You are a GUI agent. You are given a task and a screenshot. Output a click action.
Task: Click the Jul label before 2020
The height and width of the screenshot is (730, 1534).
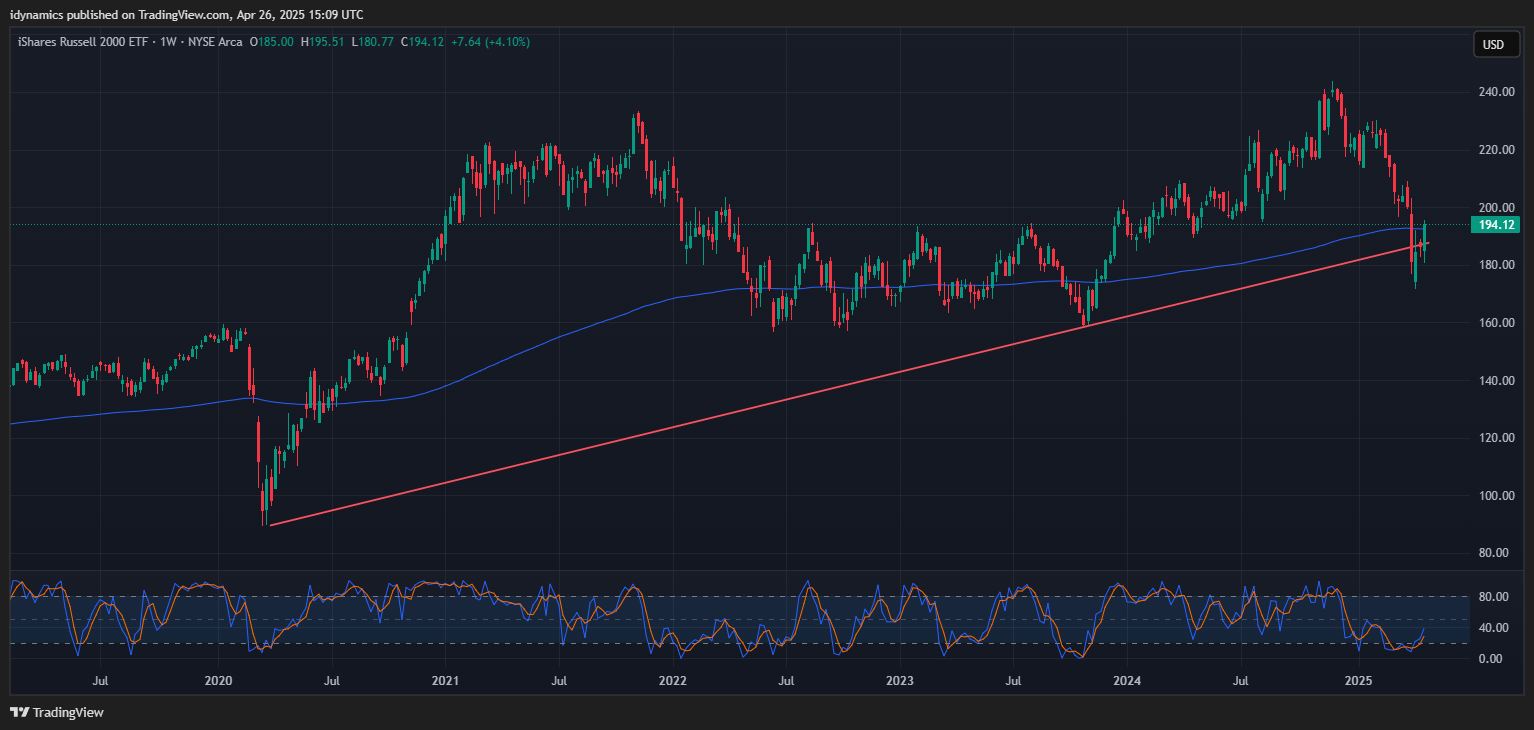(x=101, y=681)
